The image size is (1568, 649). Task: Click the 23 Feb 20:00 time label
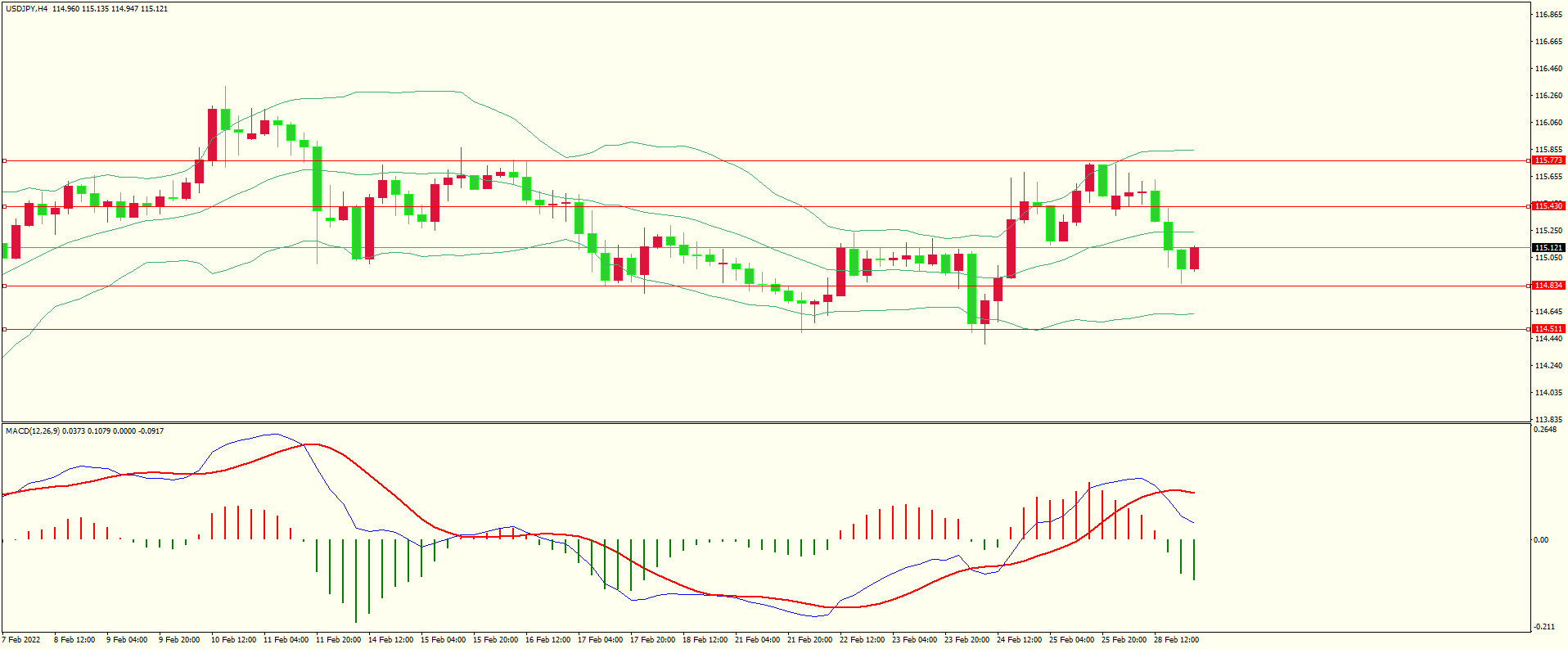966,640
